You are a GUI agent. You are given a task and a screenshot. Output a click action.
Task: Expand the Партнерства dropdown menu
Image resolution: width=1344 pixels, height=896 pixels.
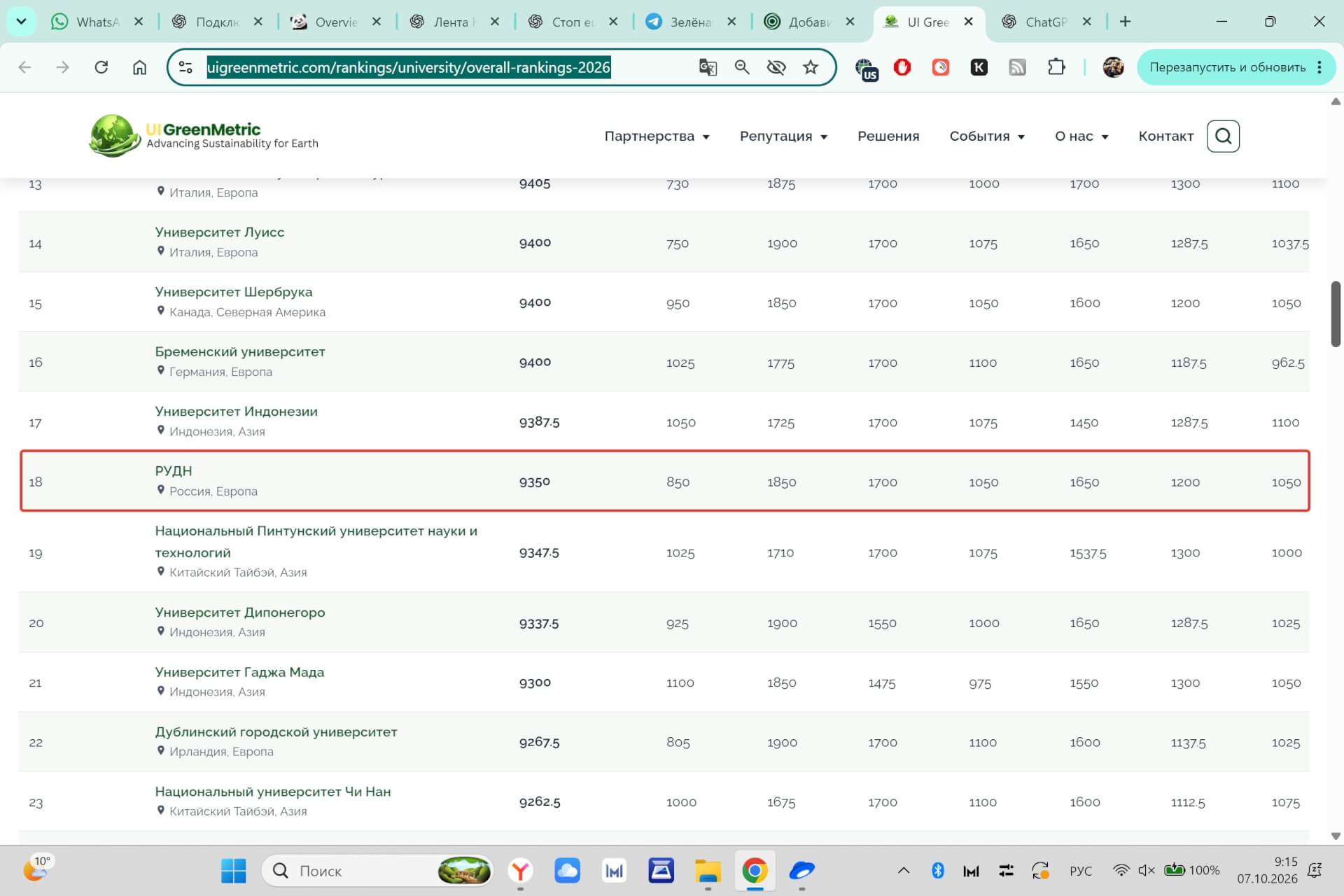657,136
